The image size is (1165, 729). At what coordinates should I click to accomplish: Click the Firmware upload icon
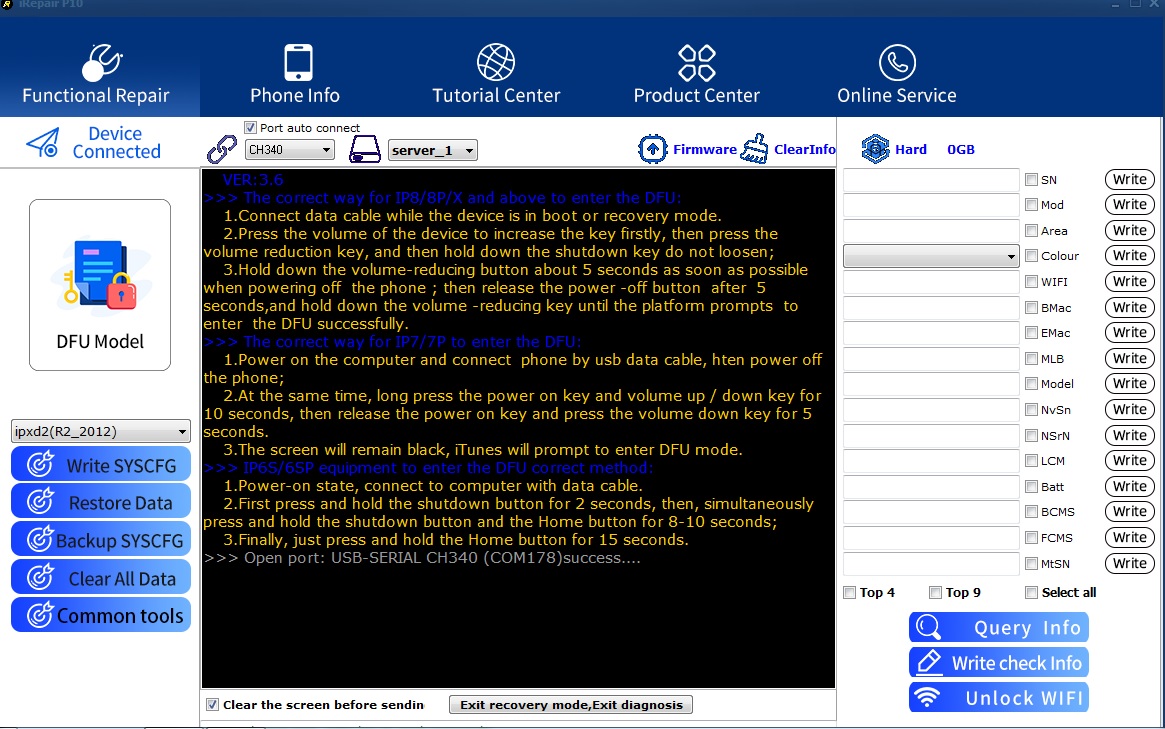pyautogui.click(x=652, y=149)
